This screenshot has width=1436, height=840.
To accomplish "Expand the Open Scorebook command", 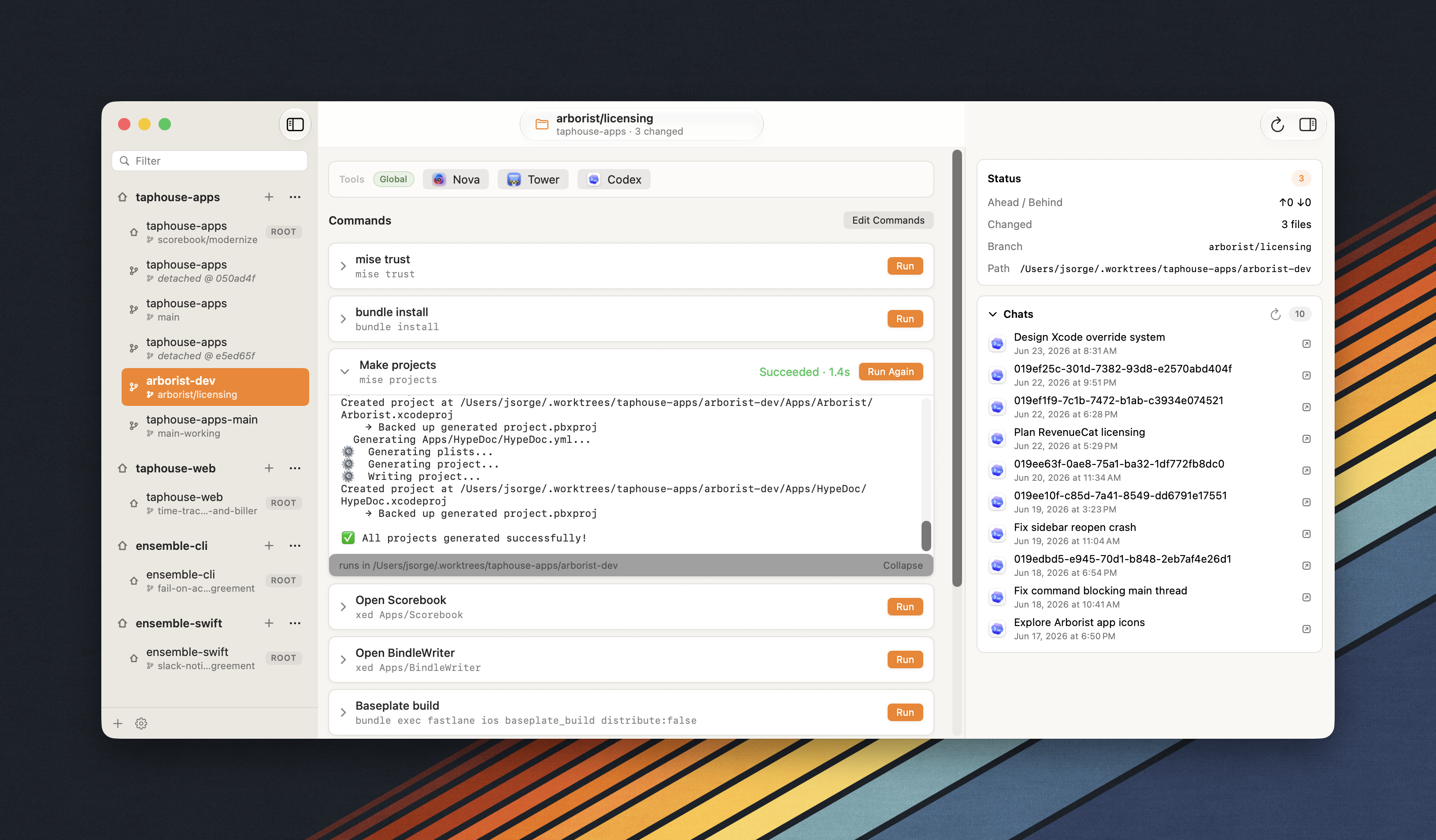I will pyautogui.click(x=343, y=607).
